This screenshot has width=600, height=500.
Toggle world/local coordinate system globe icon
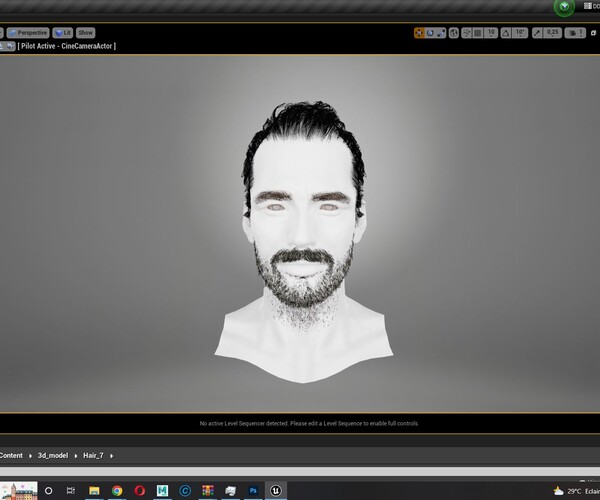pyautogui.click(x=454, y=33)
